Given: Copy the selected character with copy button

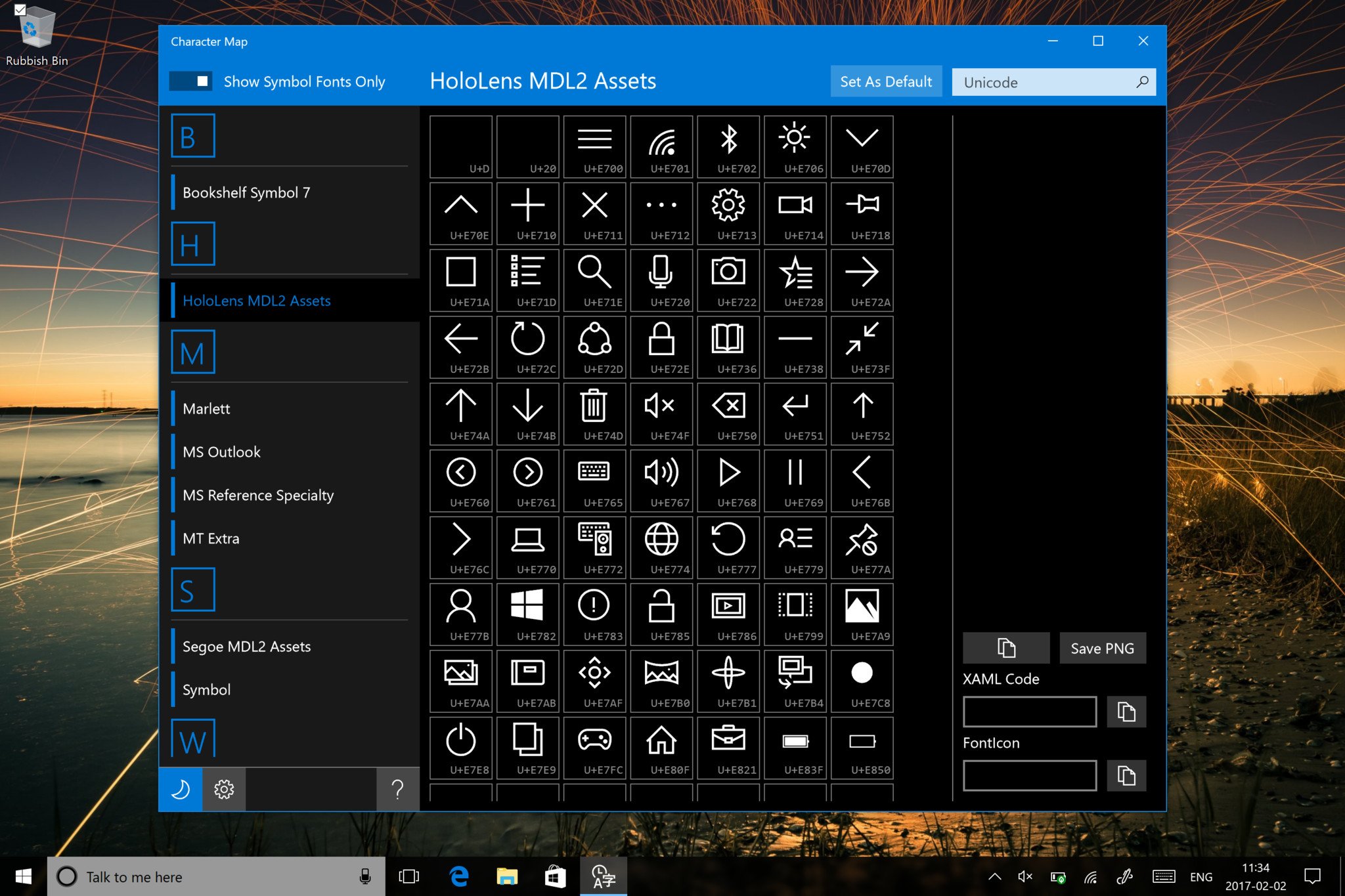Looking at the screenshot, I should [1006, 648].
